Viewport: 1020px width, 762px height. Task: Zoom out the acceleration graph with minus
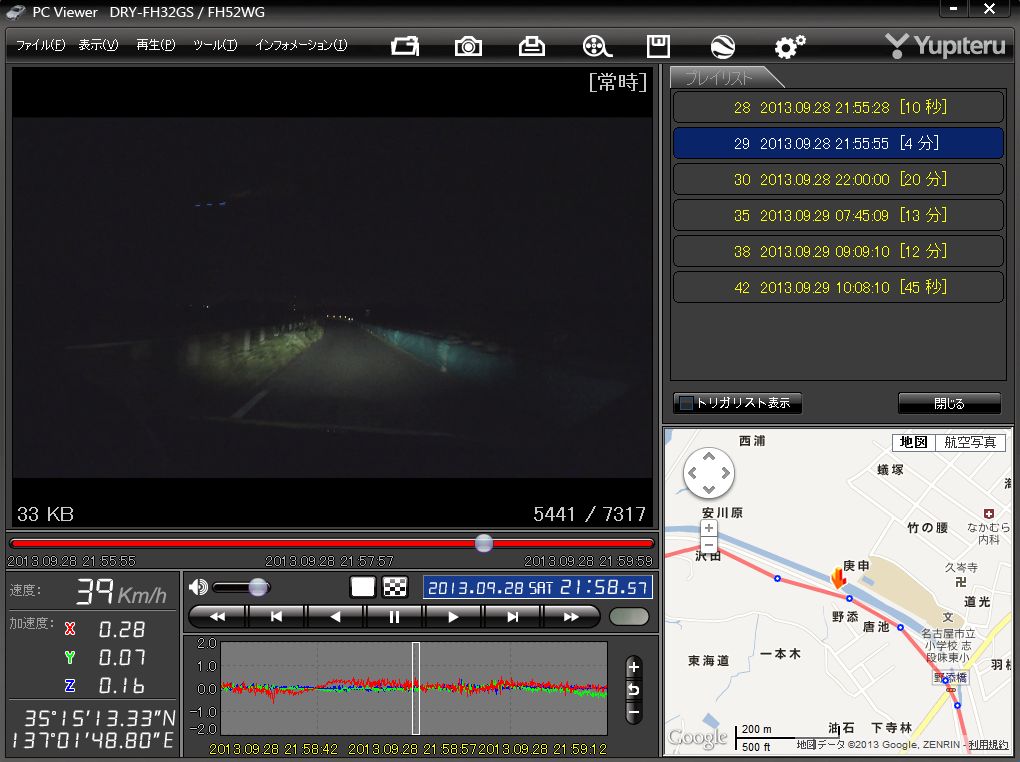634,712
